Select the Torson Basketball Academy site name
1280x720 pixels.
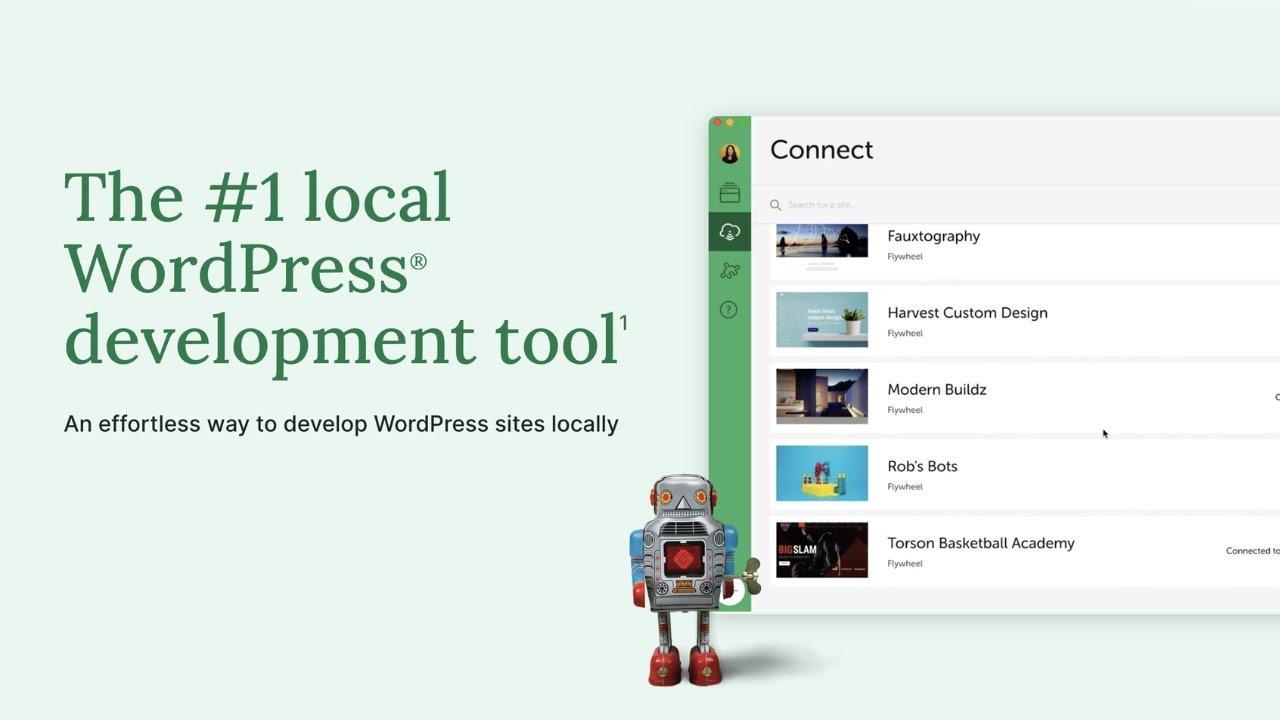pos(981,543)
